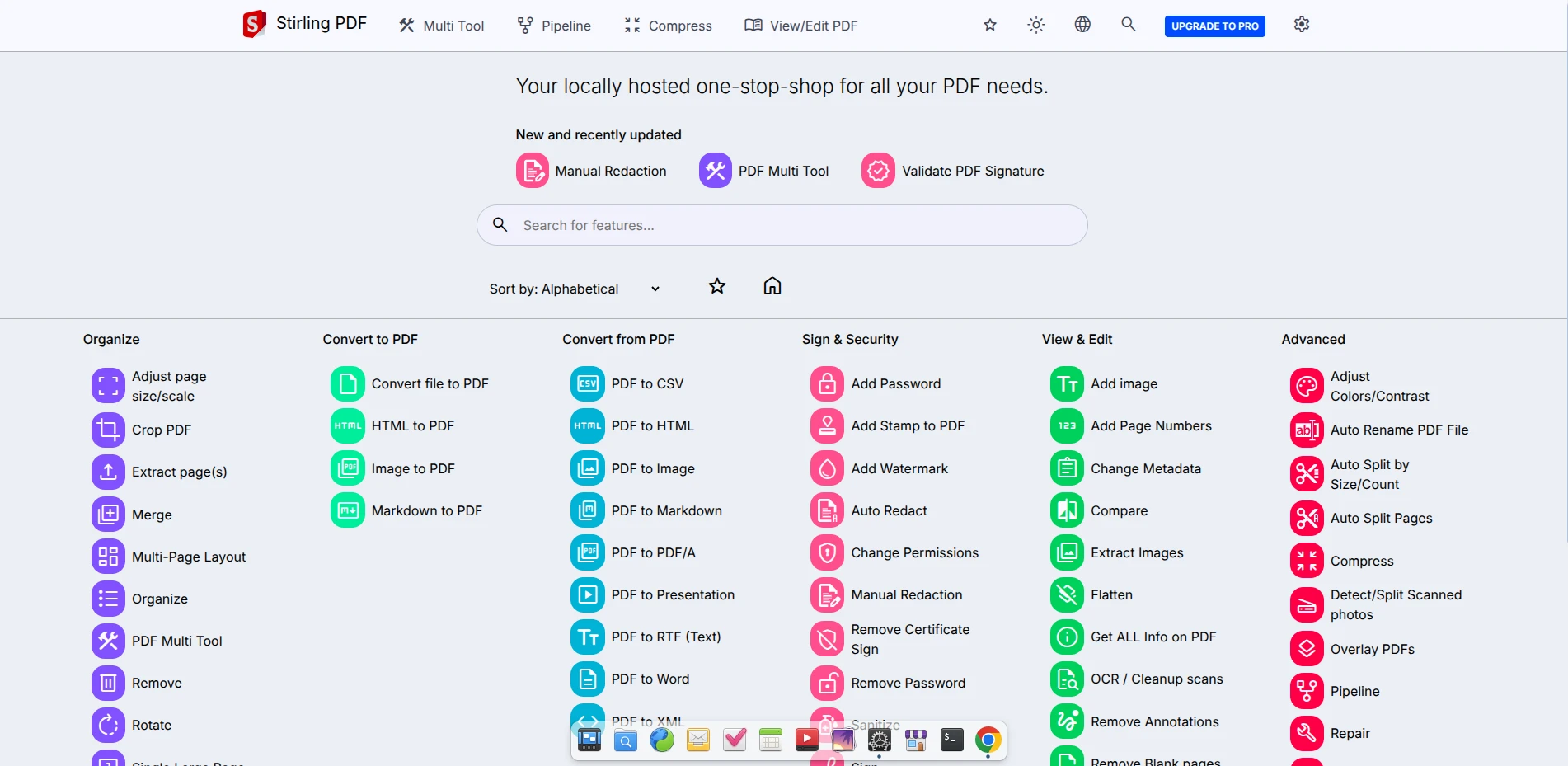Click the PDF to Word icon

pyautogui.click(x=588, y=679)
